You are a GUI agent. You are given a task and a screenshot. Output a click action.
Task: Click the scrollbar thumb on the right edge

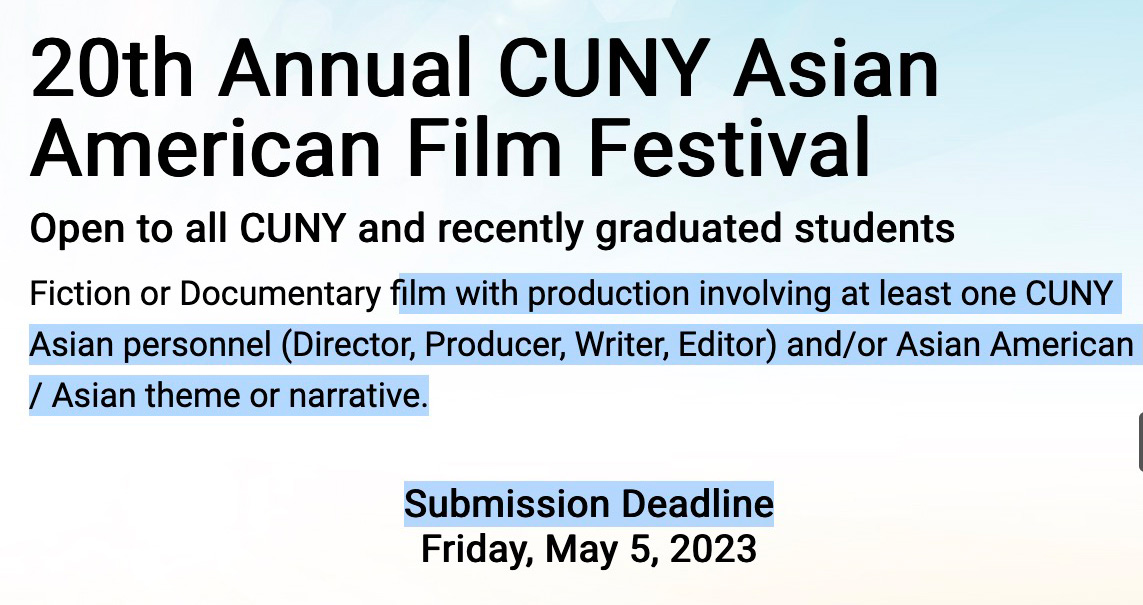1139,441
